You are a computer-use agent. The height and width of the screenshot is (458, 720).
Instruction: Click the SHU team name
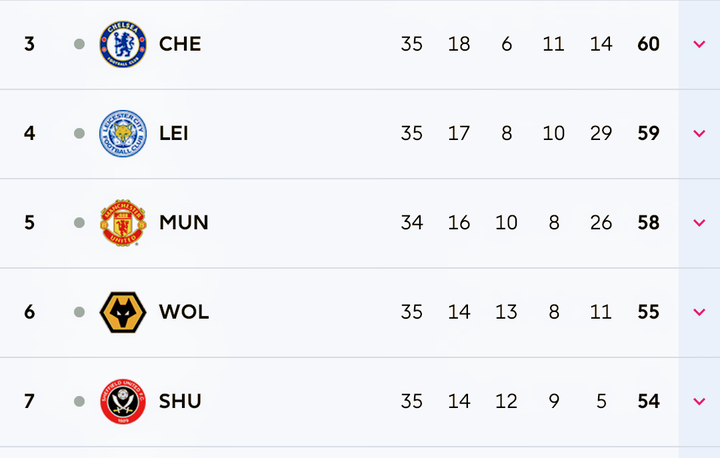tap(180, 401)
